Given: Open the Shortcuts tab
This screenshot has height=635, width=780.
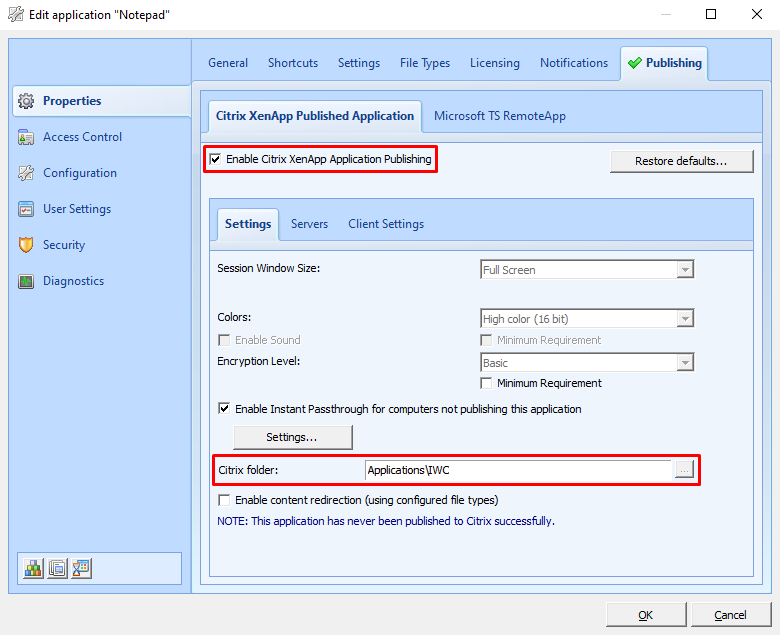Looking at the screenshot, I should (x=293, y=63).
